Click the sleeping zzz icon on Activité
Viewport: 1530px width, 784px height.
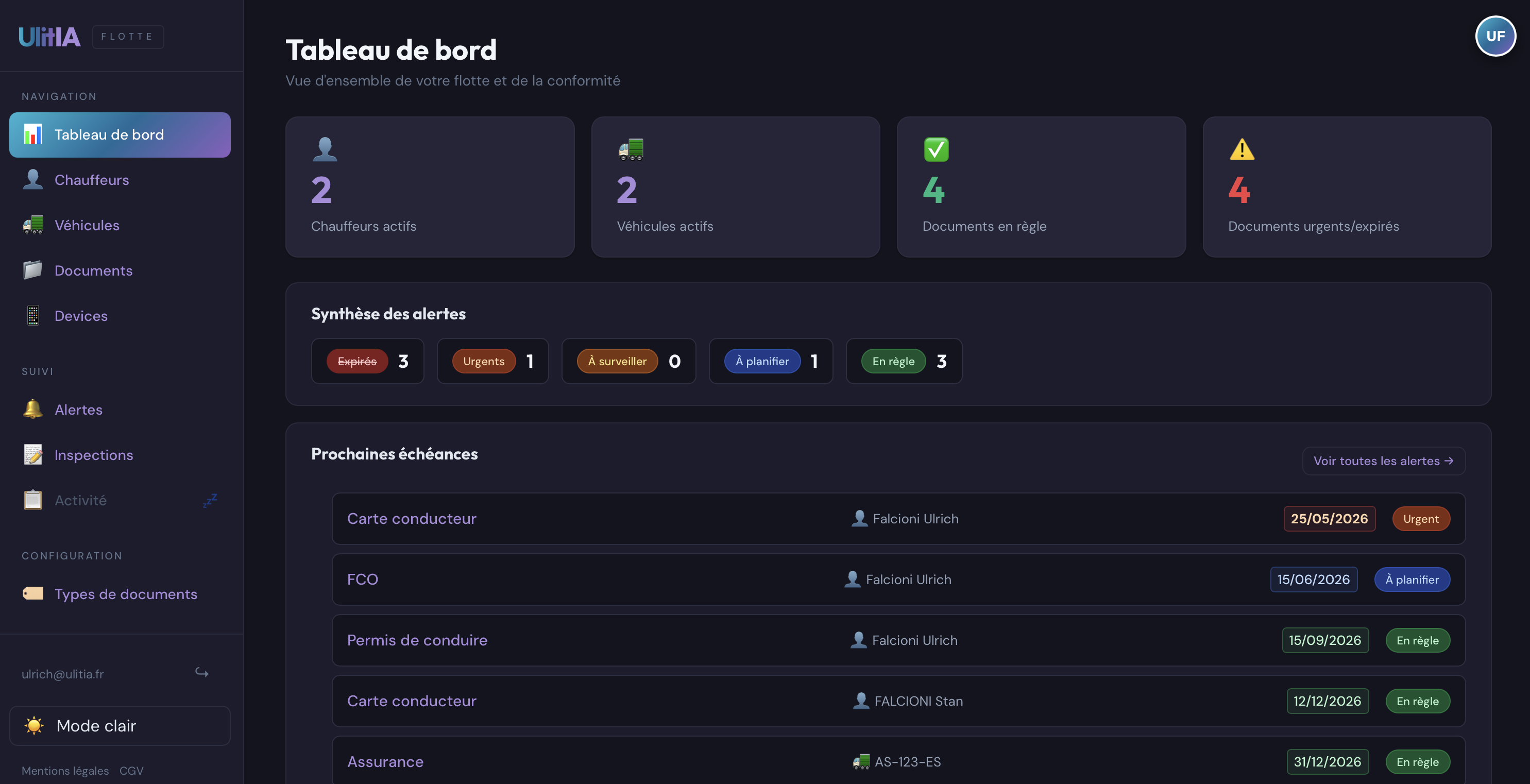210,500
